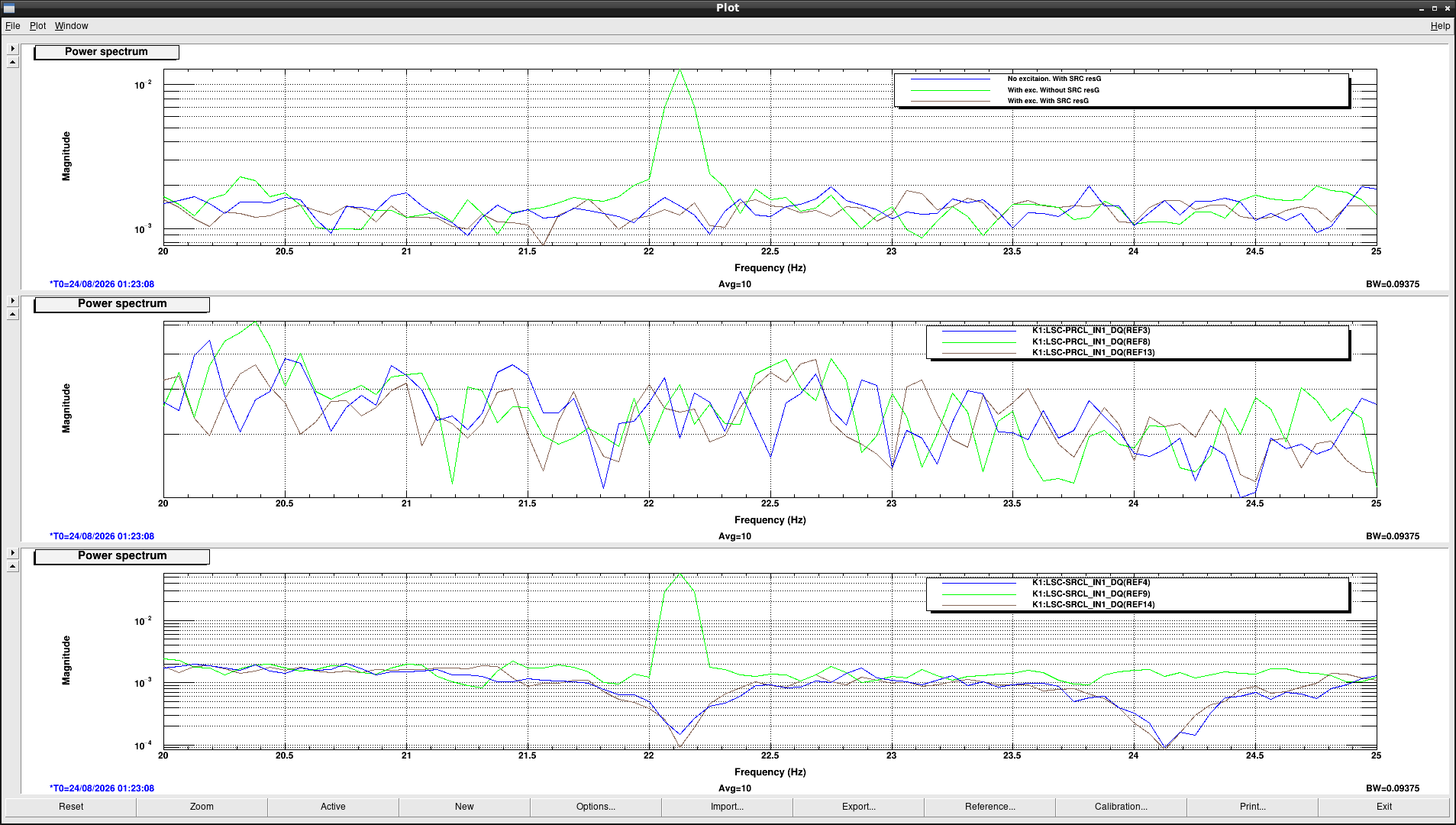Click the Active button
1456x825 pixels.
[x=333, y=807]
